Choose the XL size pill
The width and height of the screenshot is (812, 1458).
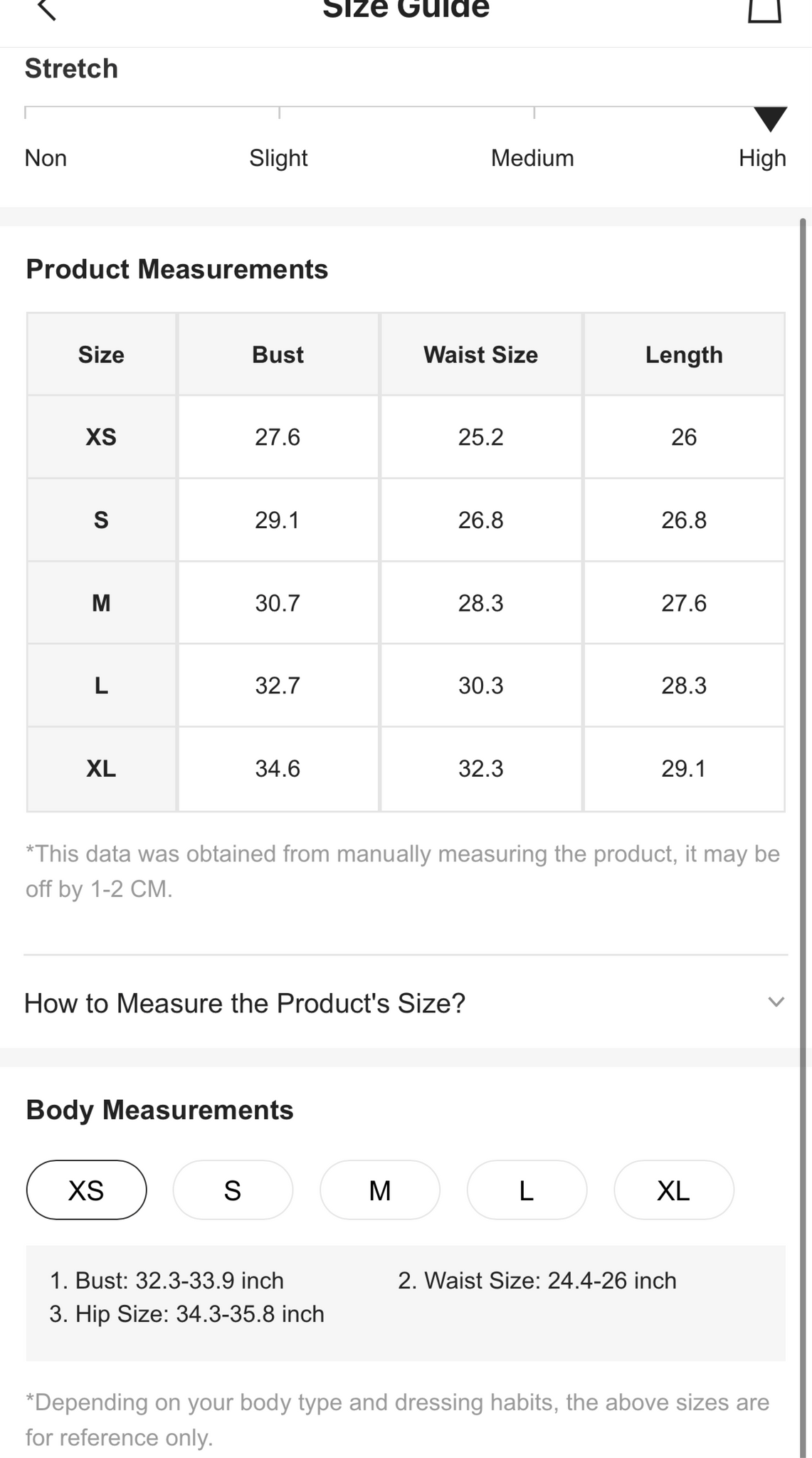674,1190
